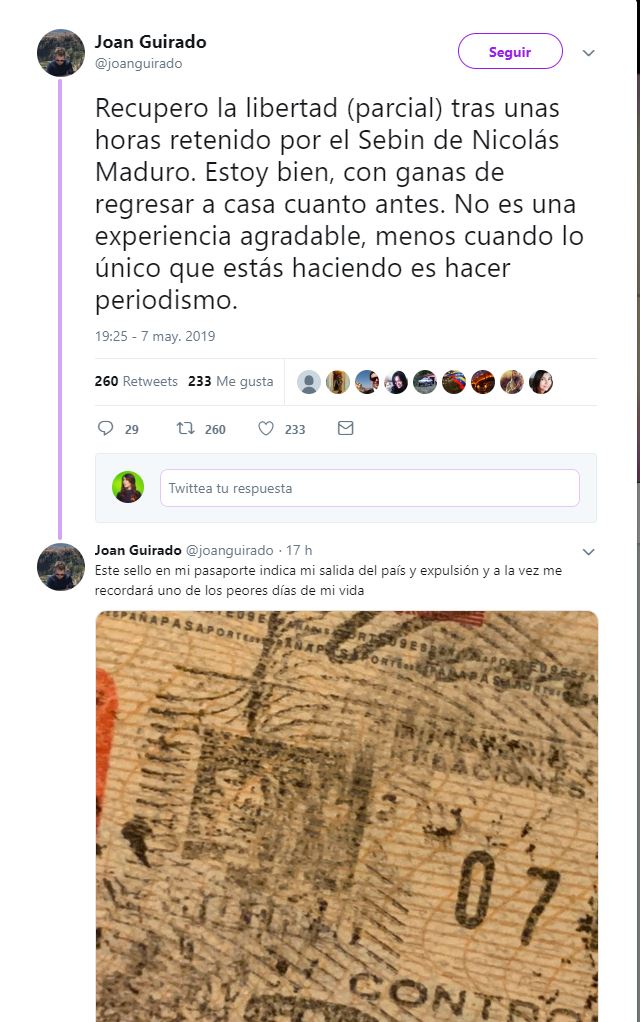Click the Joan Guirado name in the reply tweet
The height and width of the screenshot is (1022, 640).
tap(138, 550)
